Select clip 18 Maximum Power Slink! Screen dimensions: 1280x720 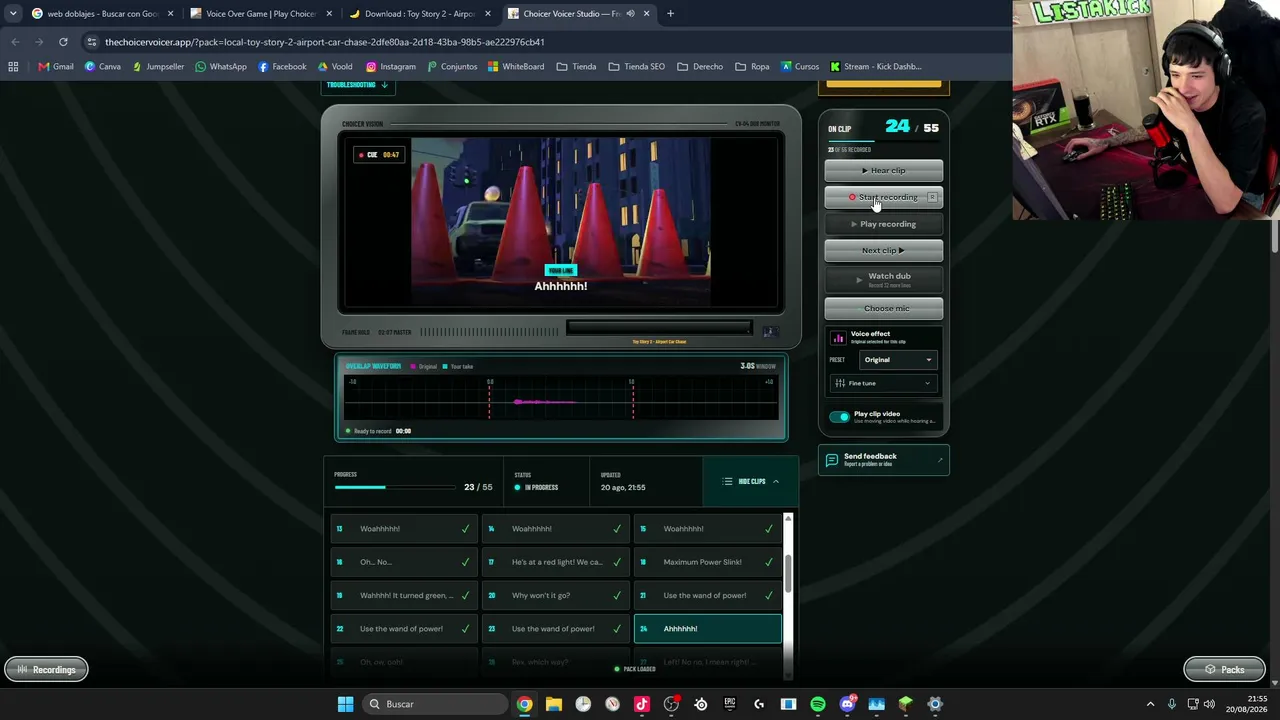pyautogui.click(x=708, y=562)
